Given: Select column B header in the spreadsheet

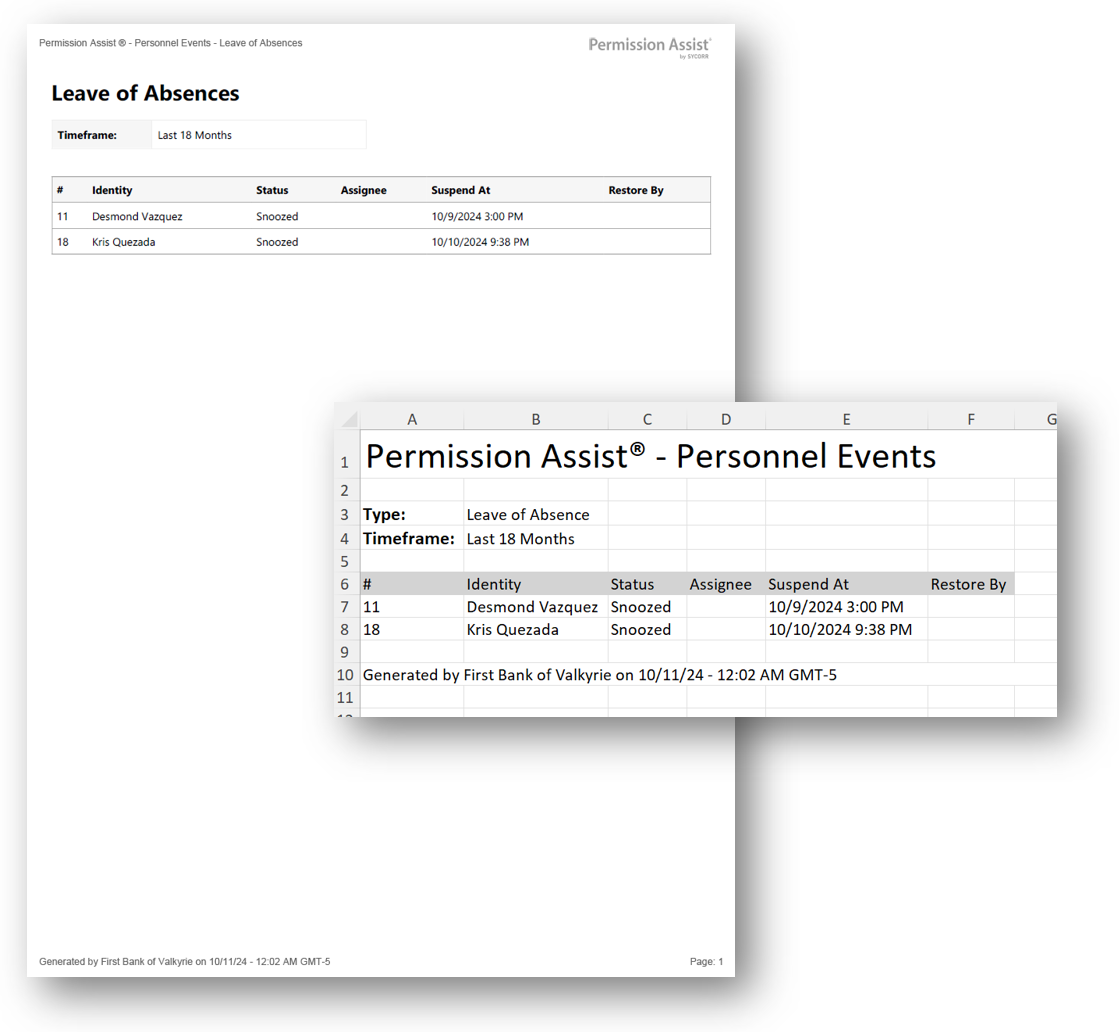Looking at the screenshot, I should tap(535, 420).
